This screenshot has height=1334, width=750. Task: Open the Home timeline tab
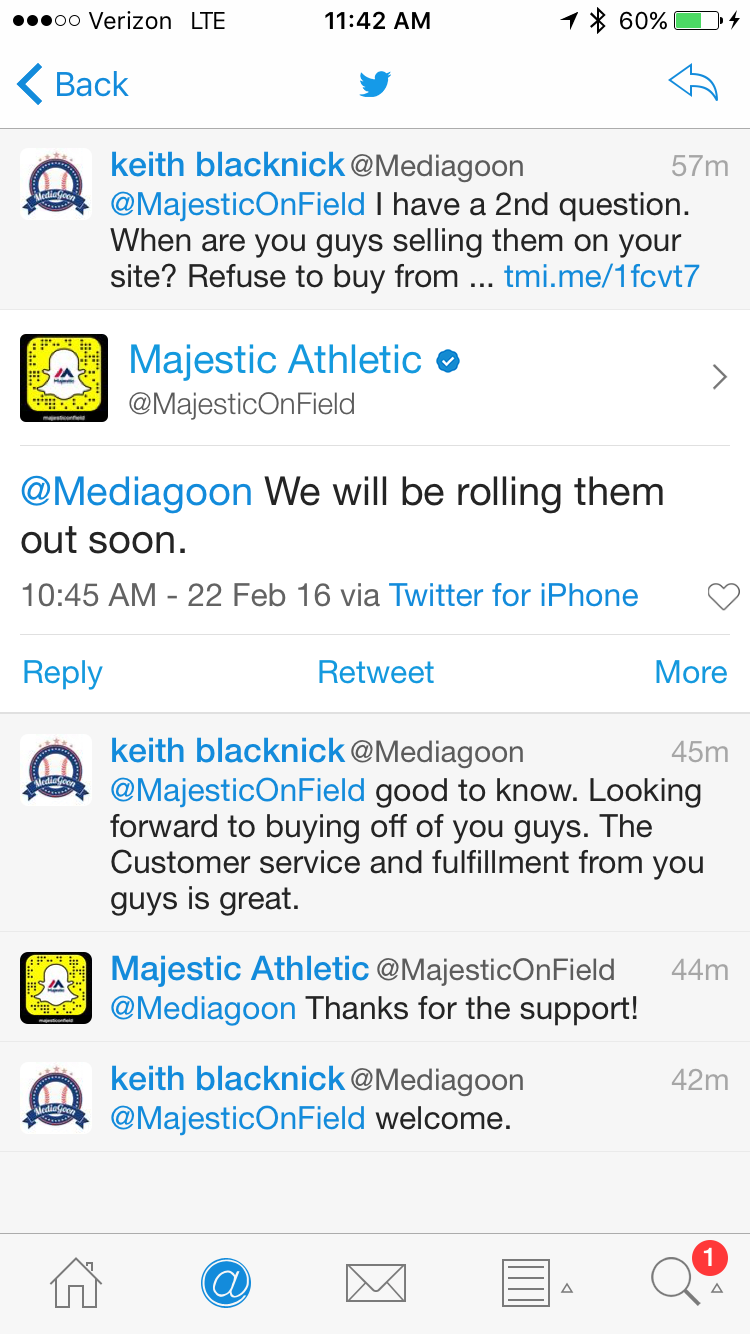76,1282
